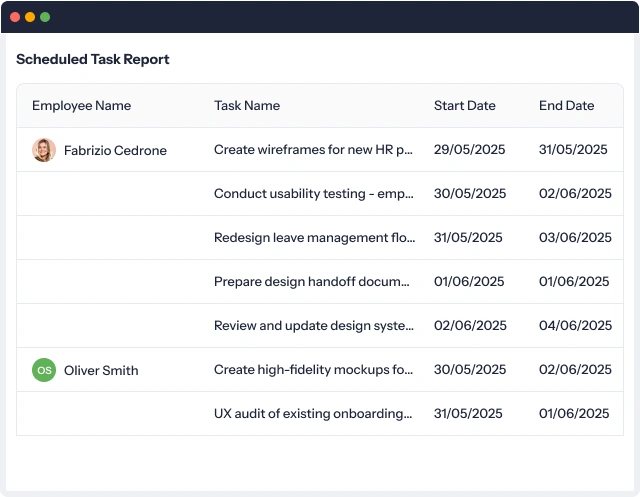Open the UX audit of existing onboarding task

click(x=313, y=414)
